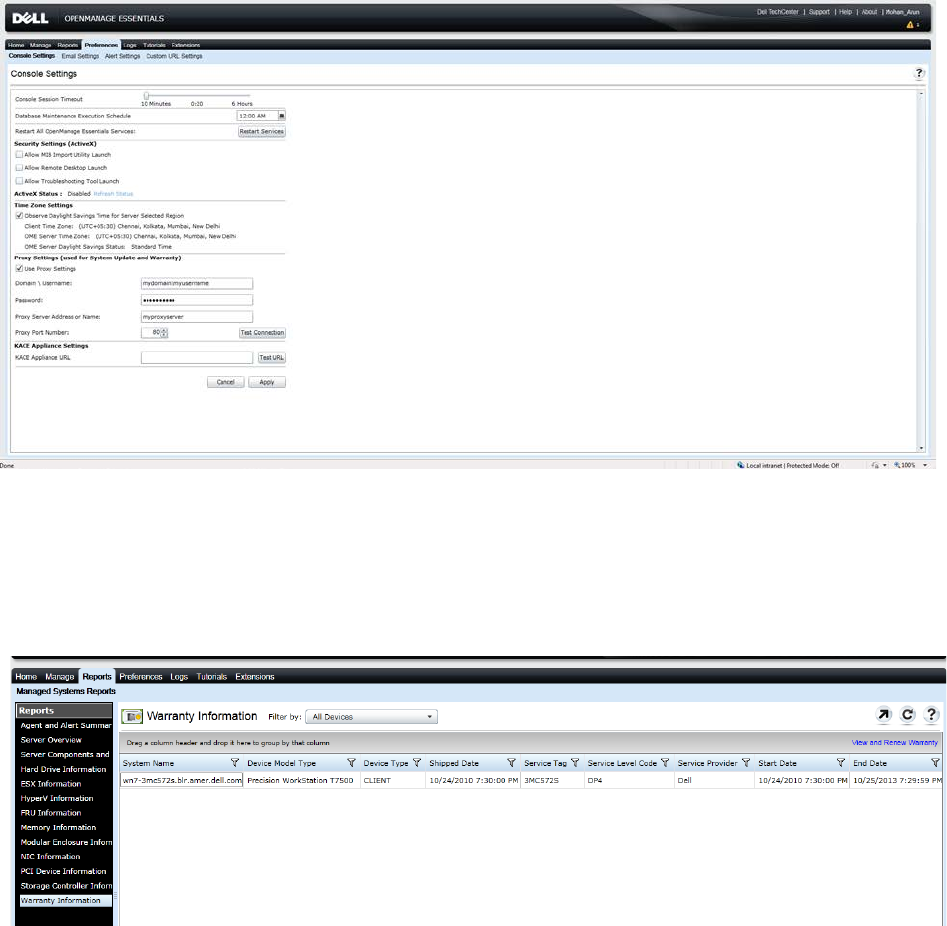Filter the Service Tag column
Viewport: 947px width, 926px height.
(x=575, y=763)
